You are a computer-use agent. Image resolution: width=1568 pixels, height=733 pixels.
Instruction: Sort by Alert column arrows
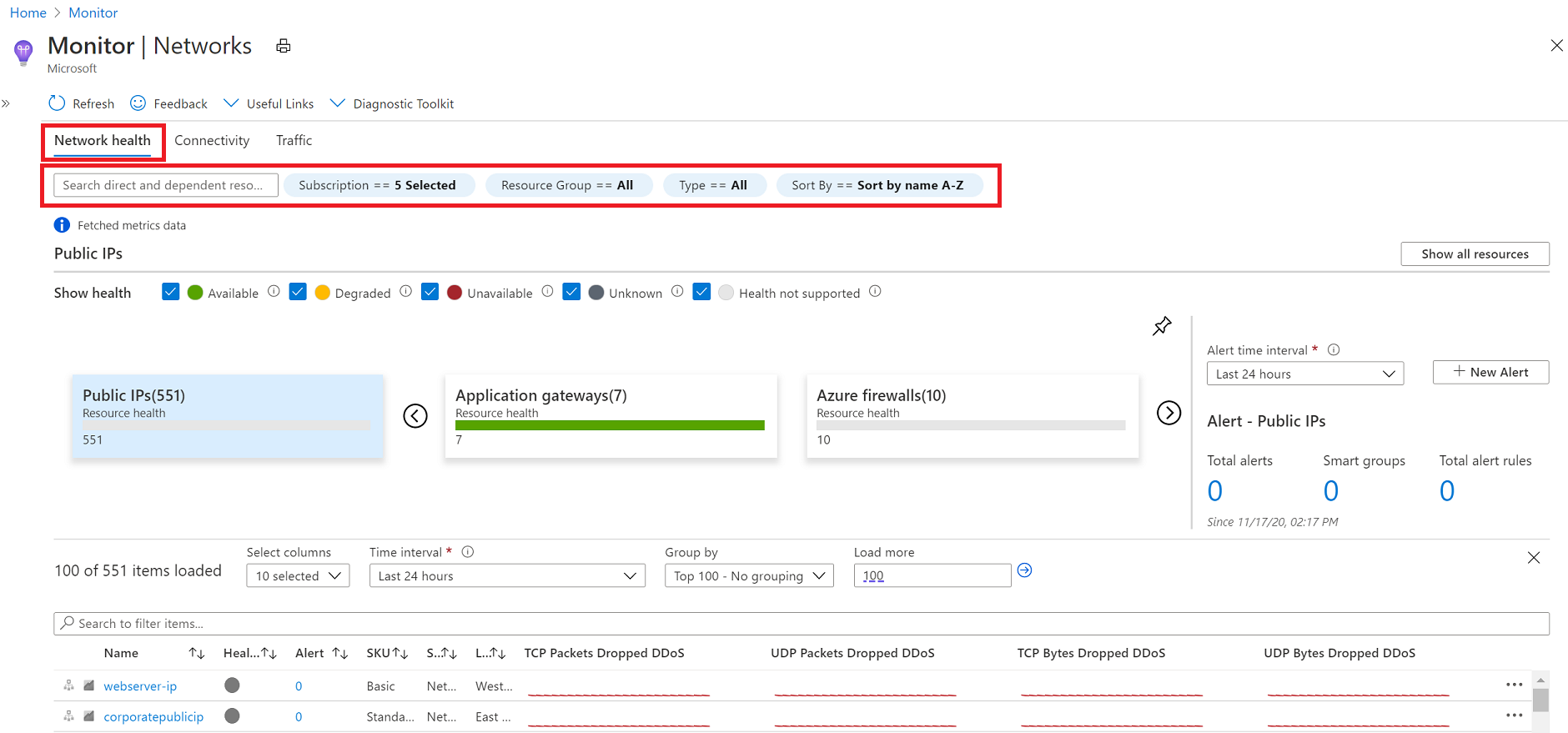[340, 654]
